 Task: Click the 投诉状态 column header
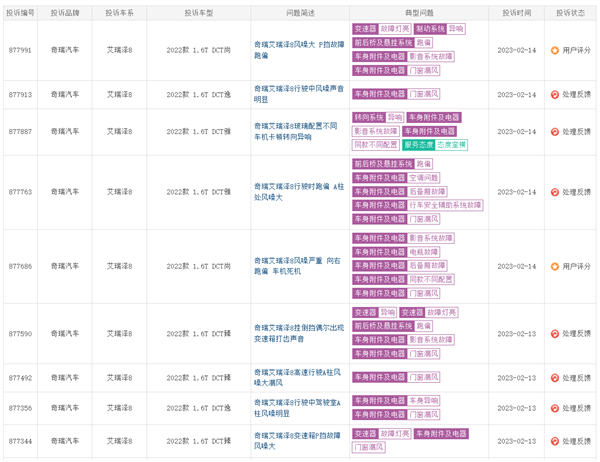[x=570, y=13]
